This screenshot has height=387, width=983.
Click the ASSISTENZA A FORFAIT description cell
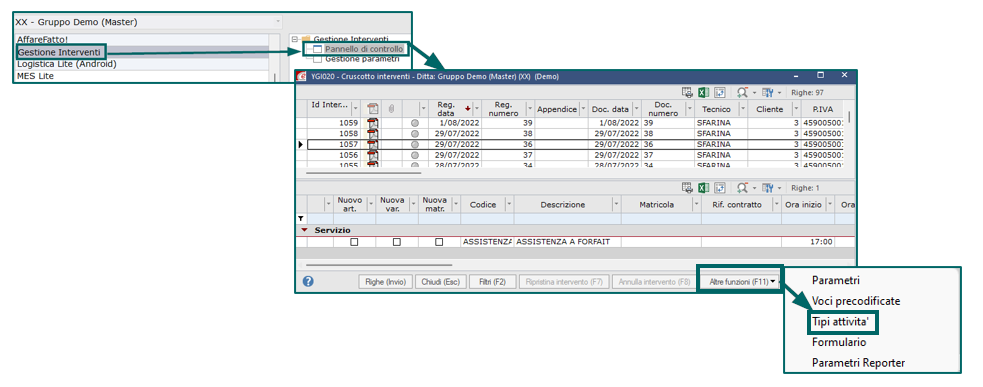[x=567, y=241]
